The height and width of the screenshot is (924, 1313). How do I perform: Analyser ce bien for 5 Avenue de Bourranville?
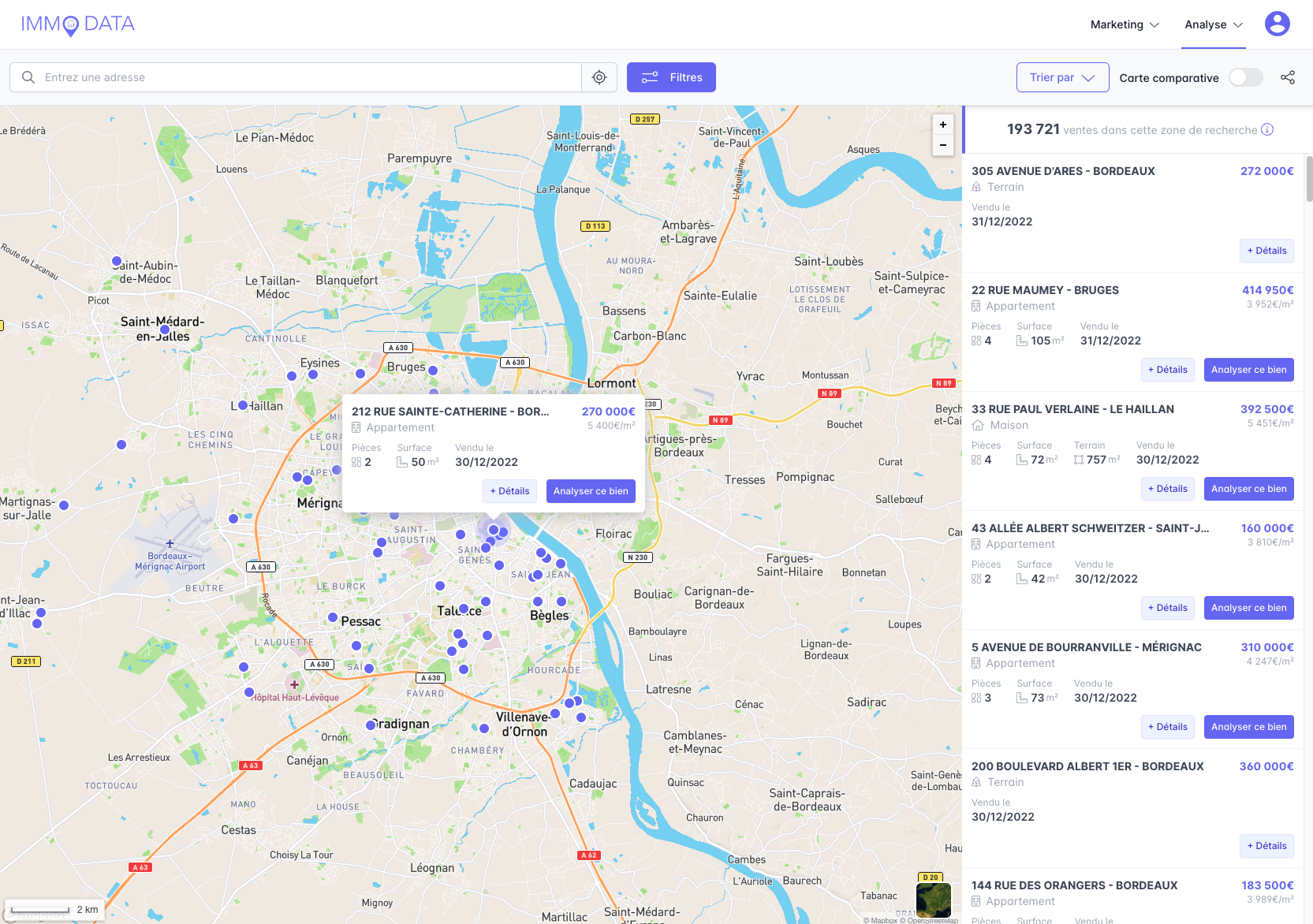[x=1249, y=727]
